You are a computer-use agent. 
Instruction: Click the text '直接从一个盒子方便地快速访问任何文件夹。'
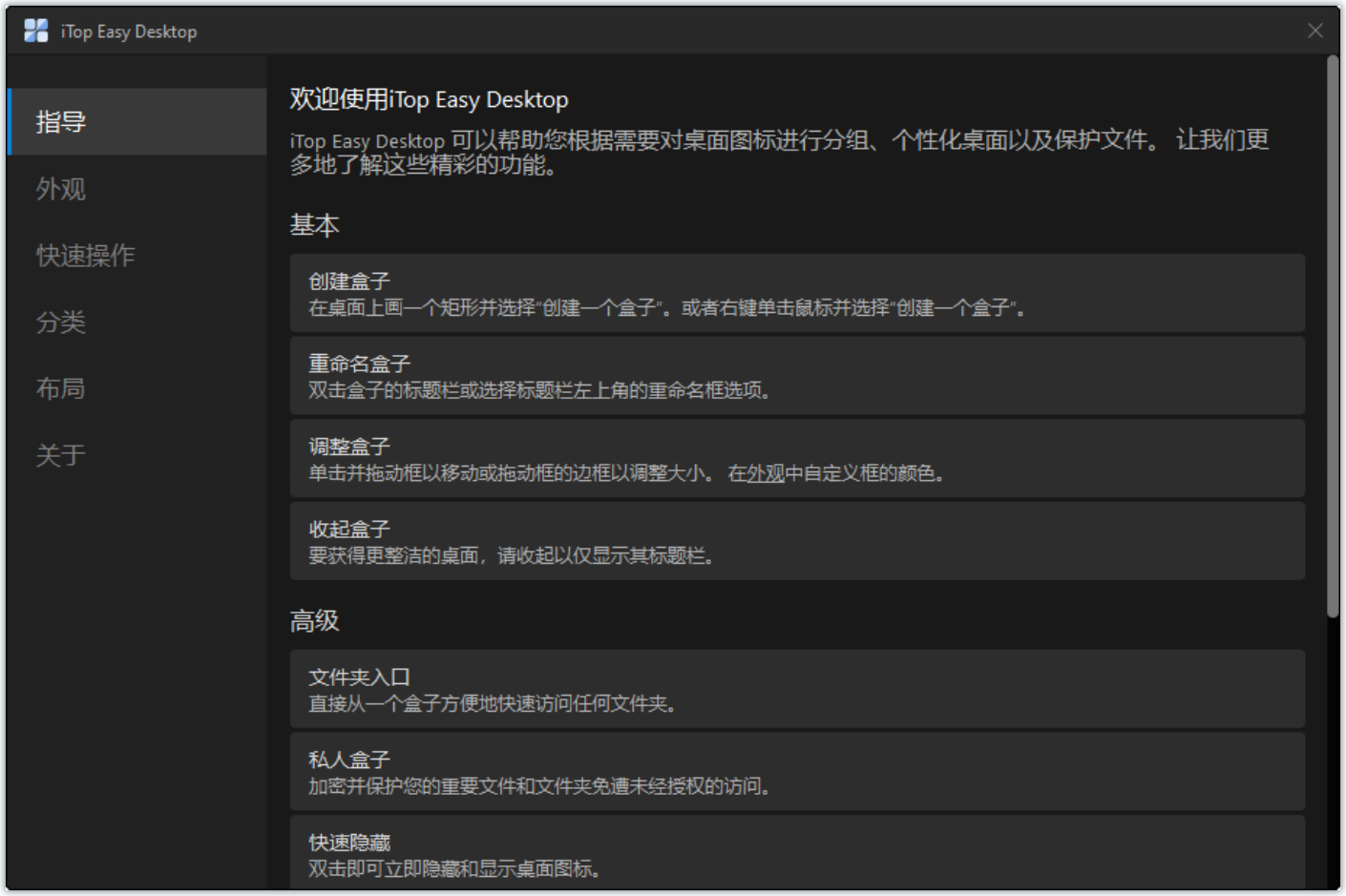[x=493, y=704]
